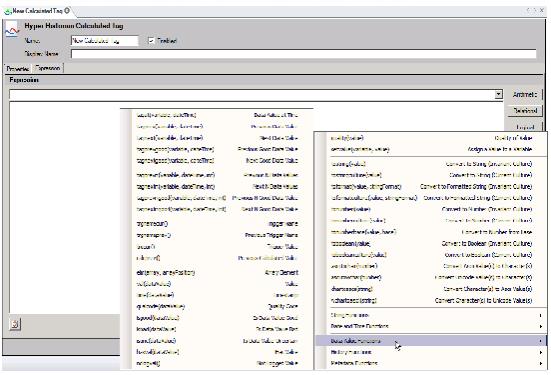
Task: Choose the Previous N Good Data Values entry
Action: point(217,198)
